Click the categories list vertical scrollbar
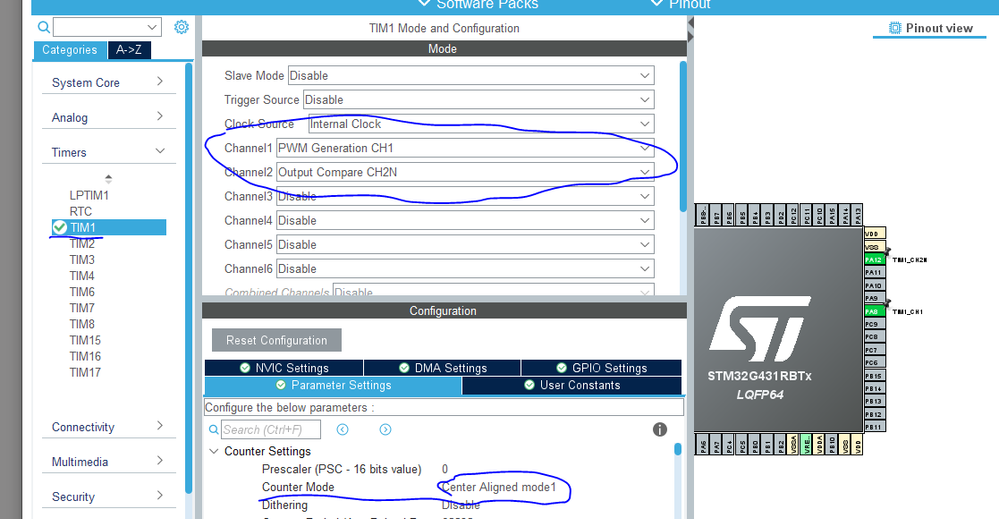The width and height of the screenshot is (999, 519). (189, 277)
